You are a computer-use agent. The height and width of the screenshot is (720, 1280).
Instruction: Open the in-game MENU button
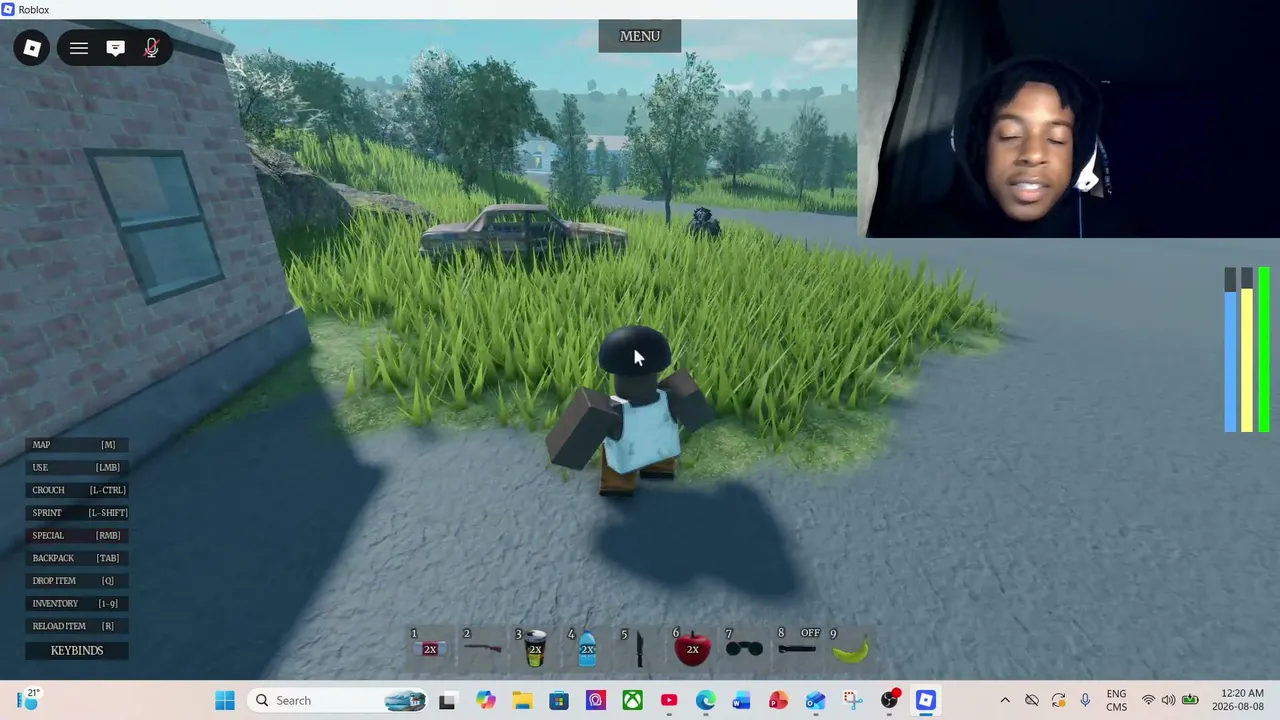[640, 36]
